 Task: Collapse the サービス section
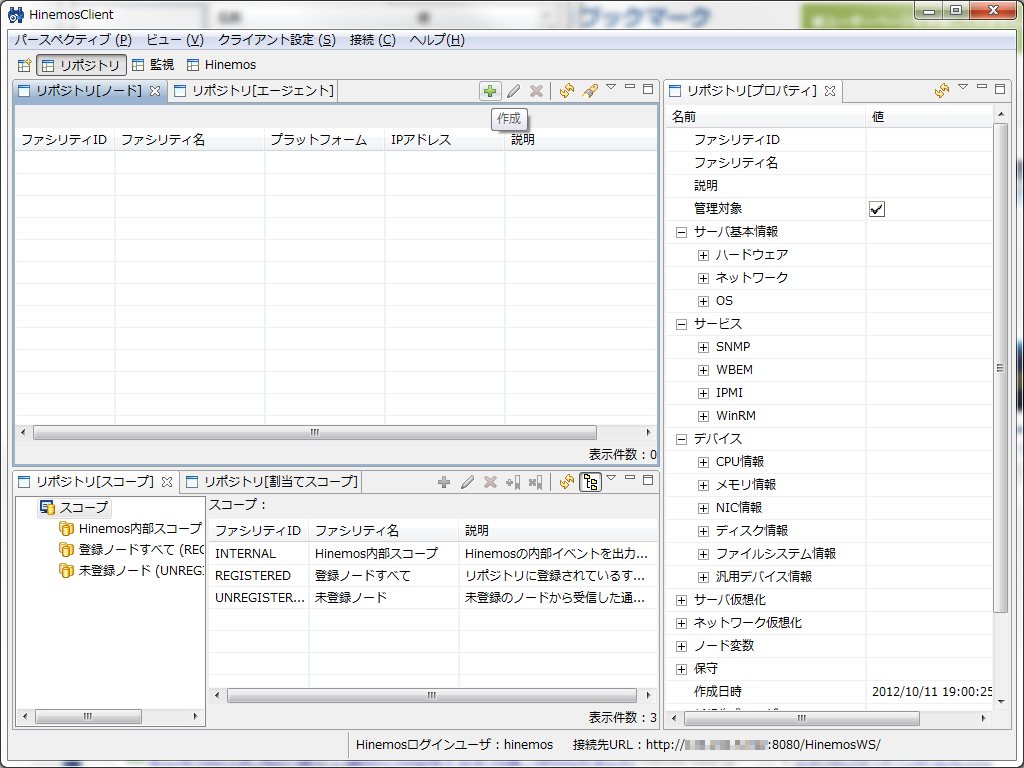coord(682,324)
